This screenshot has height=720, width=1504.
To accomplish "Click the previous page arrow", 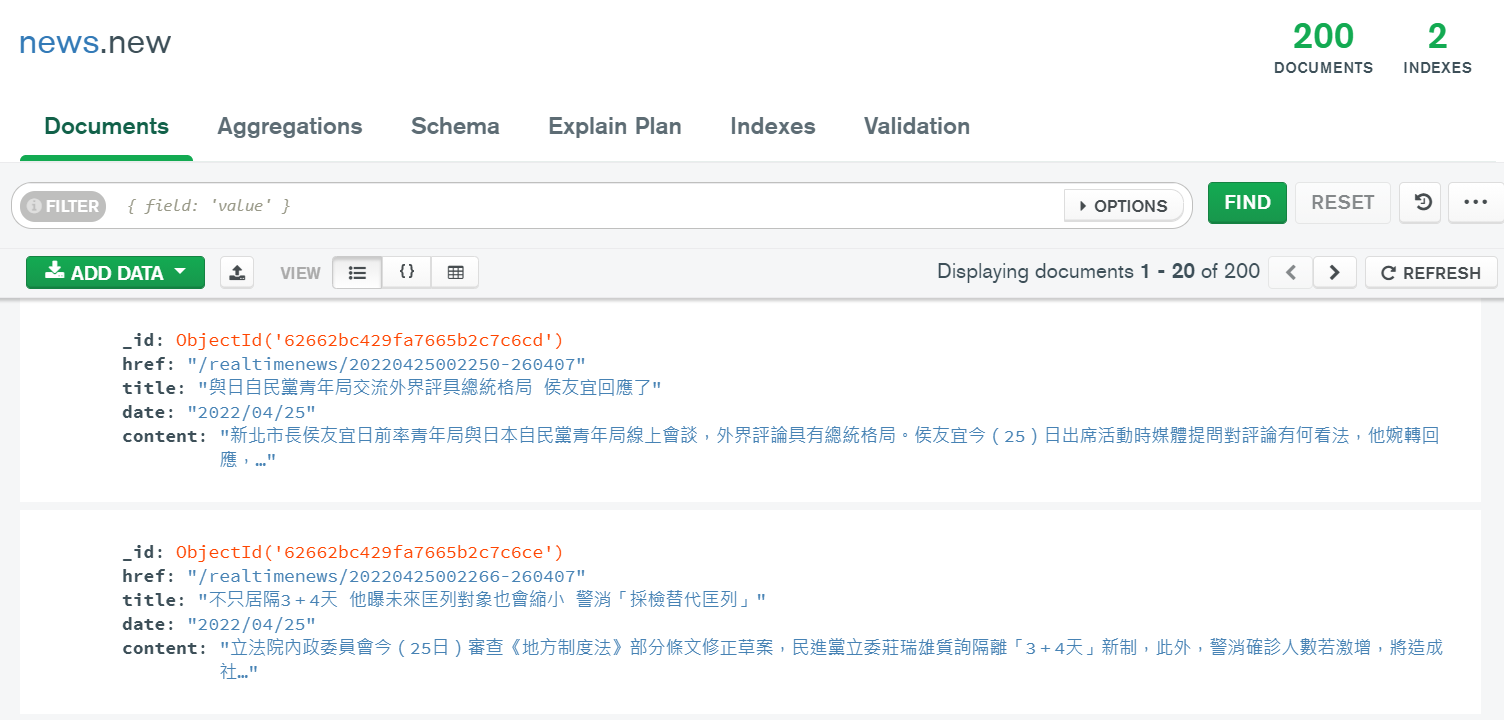I will coord(1290,271).
